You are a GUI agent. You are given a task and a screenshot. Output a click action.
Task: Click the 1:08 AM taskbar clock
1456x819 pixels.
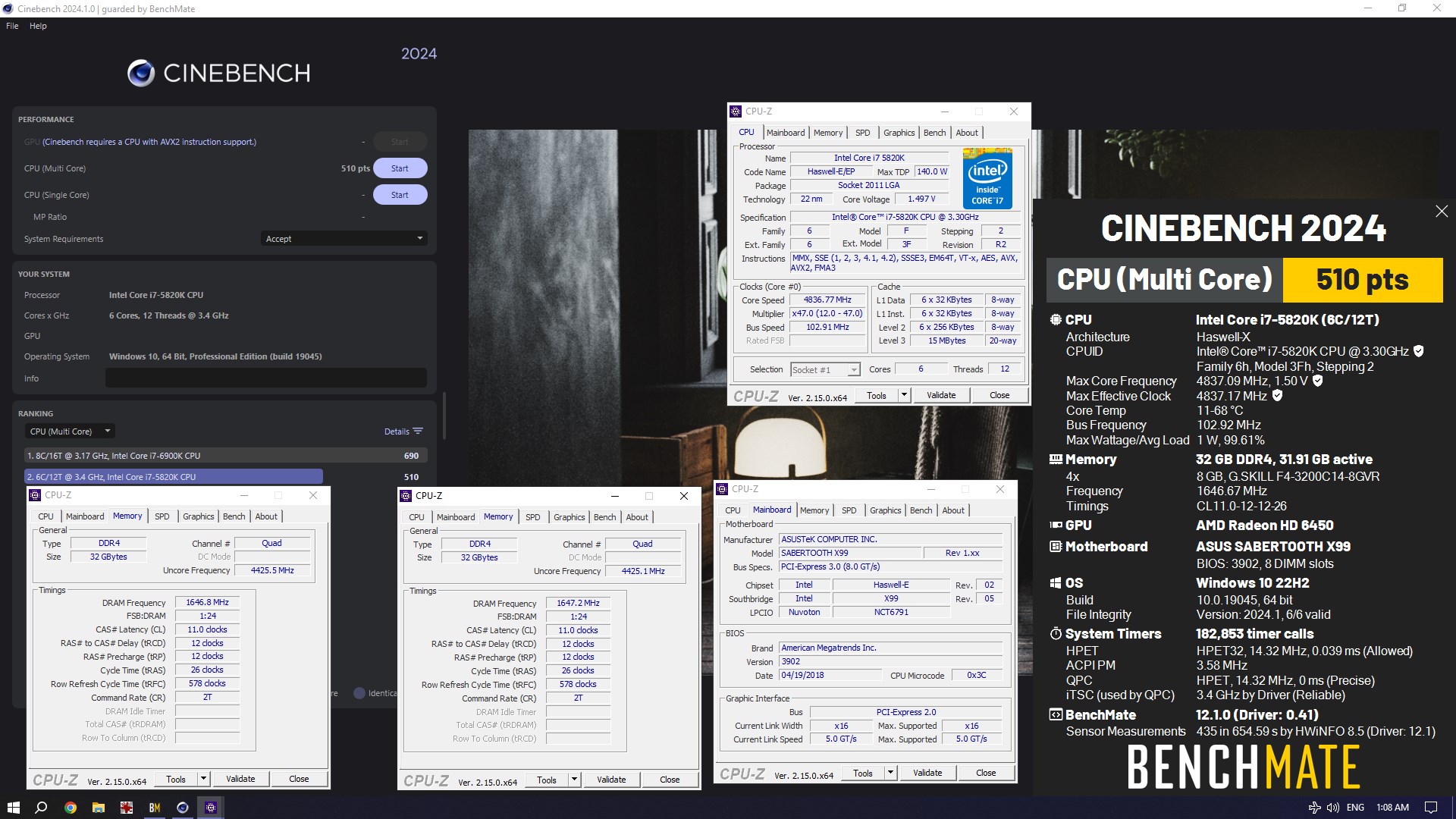pos(1392,808)
